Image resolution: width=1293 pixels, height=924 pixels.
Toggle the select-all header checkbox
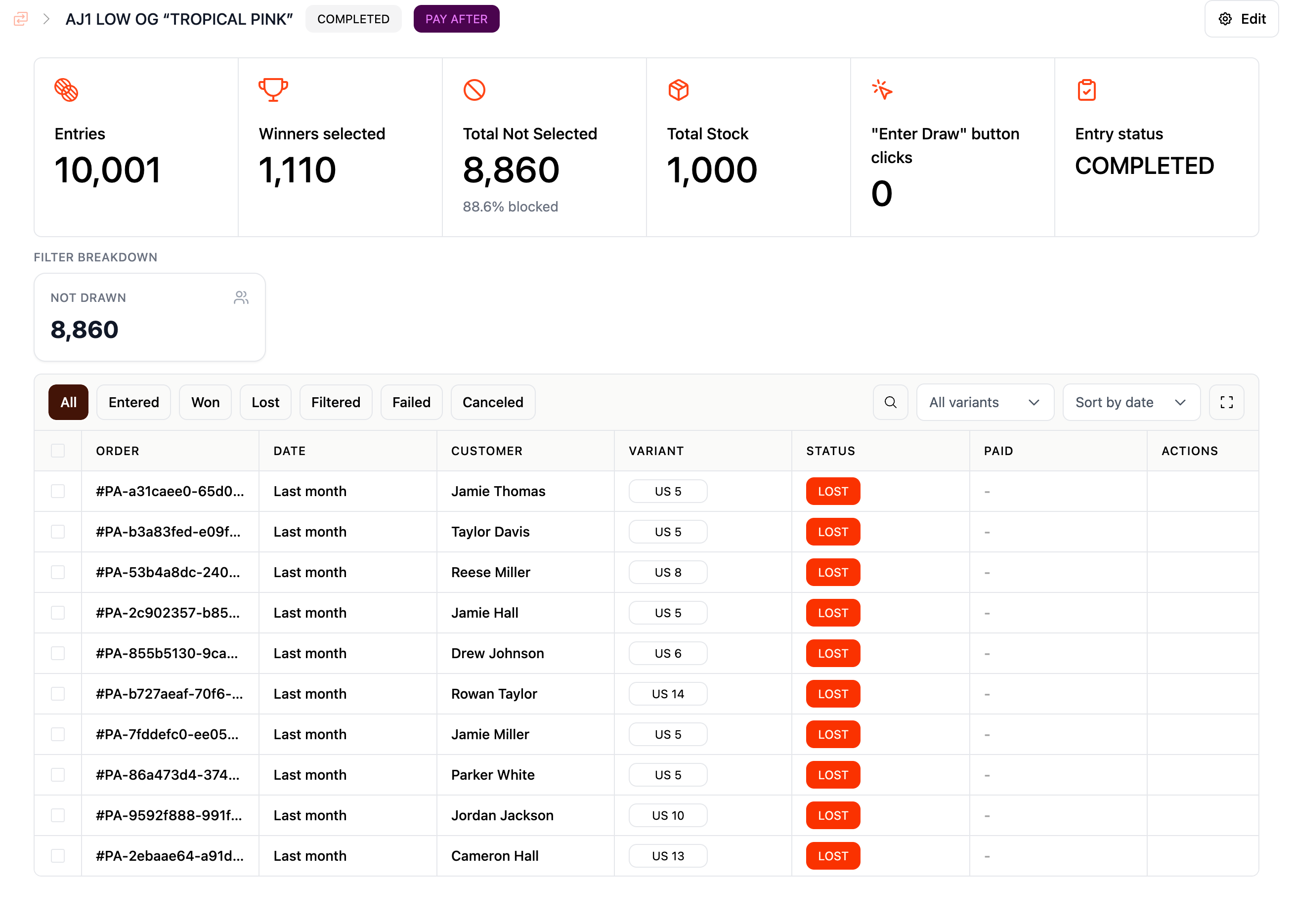(x=57, y=451)
